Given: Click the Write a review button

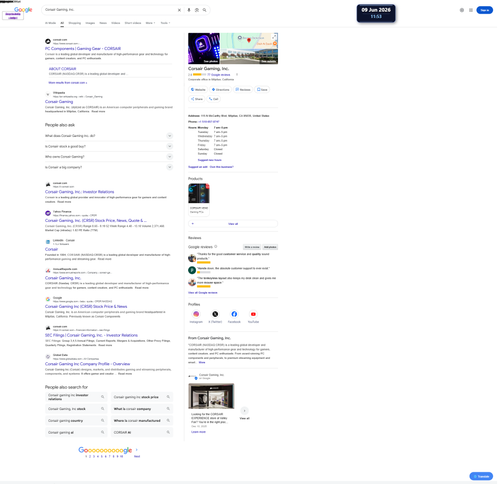Looking at the screenshot, I should point(252,247).
